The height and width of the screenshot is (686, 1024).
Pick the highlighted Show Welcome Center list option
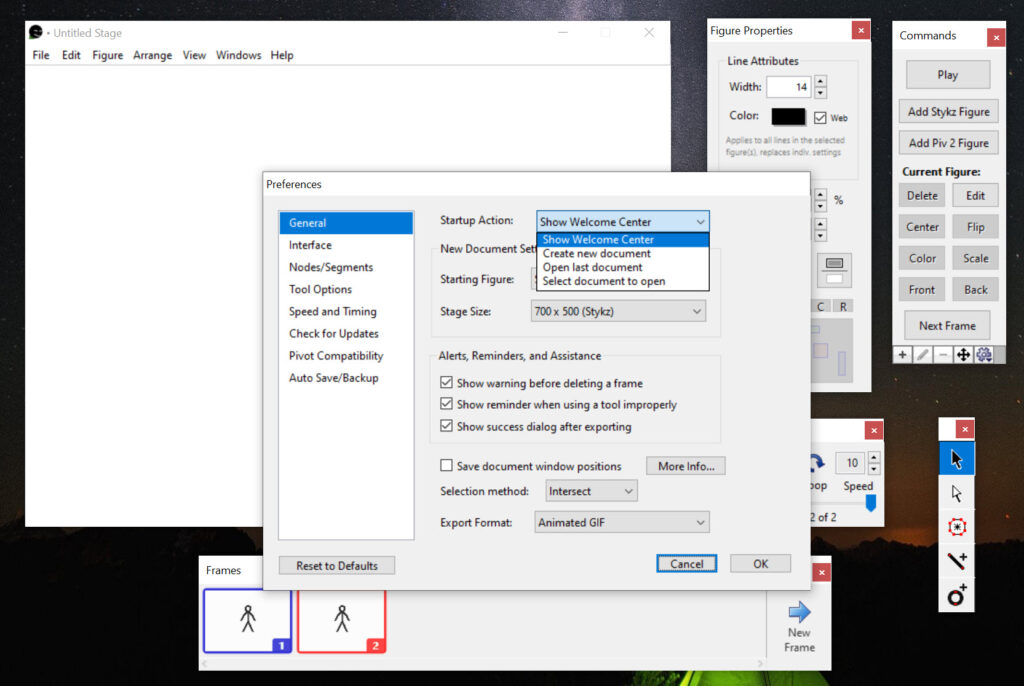[622, 240]
